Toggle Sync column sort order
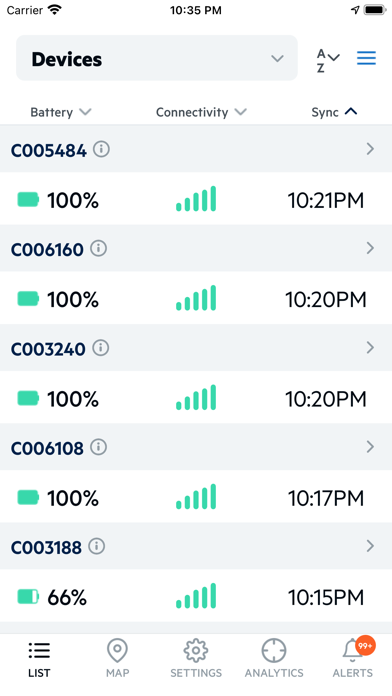 click(334, 112)
